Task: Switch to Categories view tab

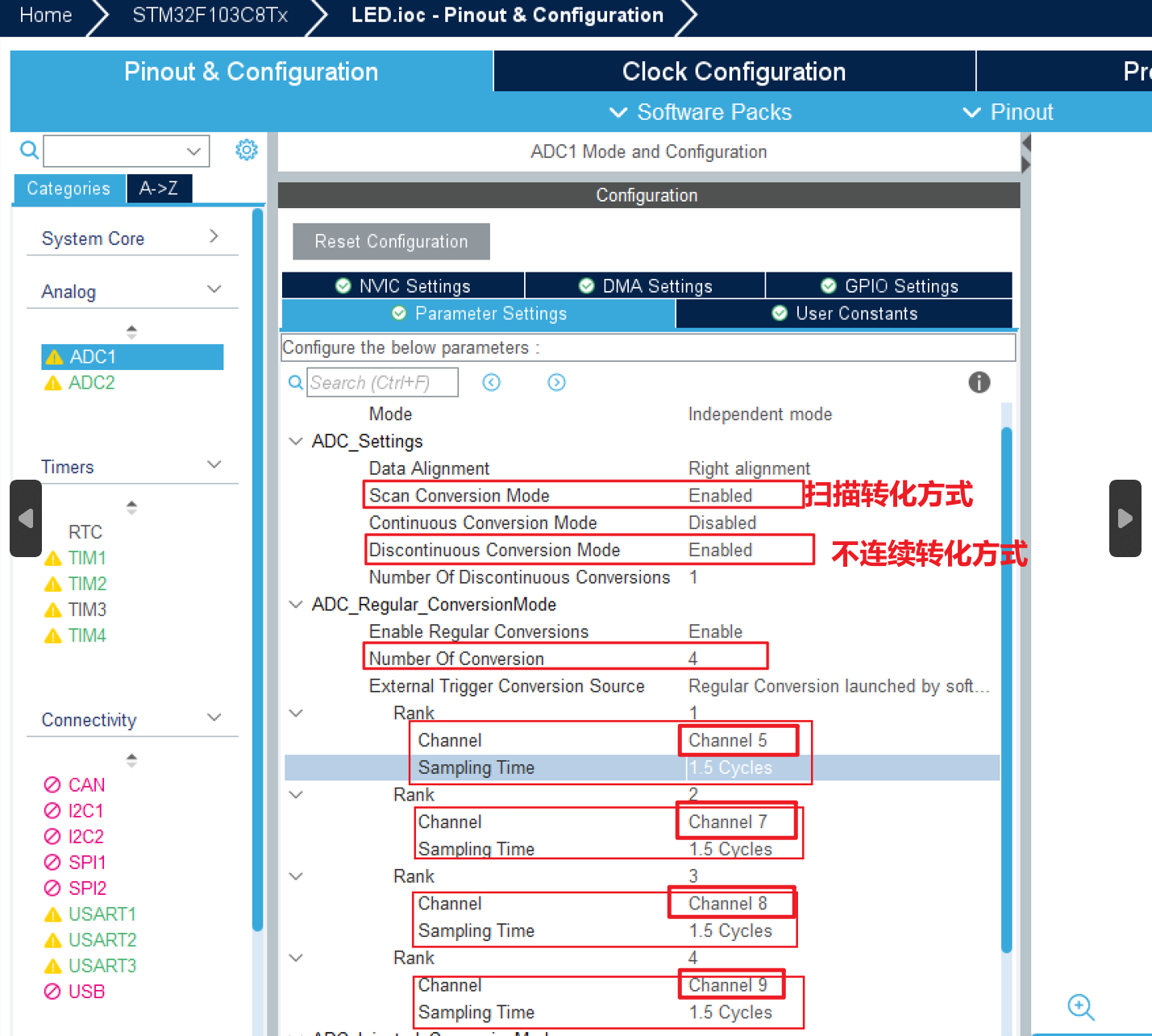Action: (x=69, y=189)
